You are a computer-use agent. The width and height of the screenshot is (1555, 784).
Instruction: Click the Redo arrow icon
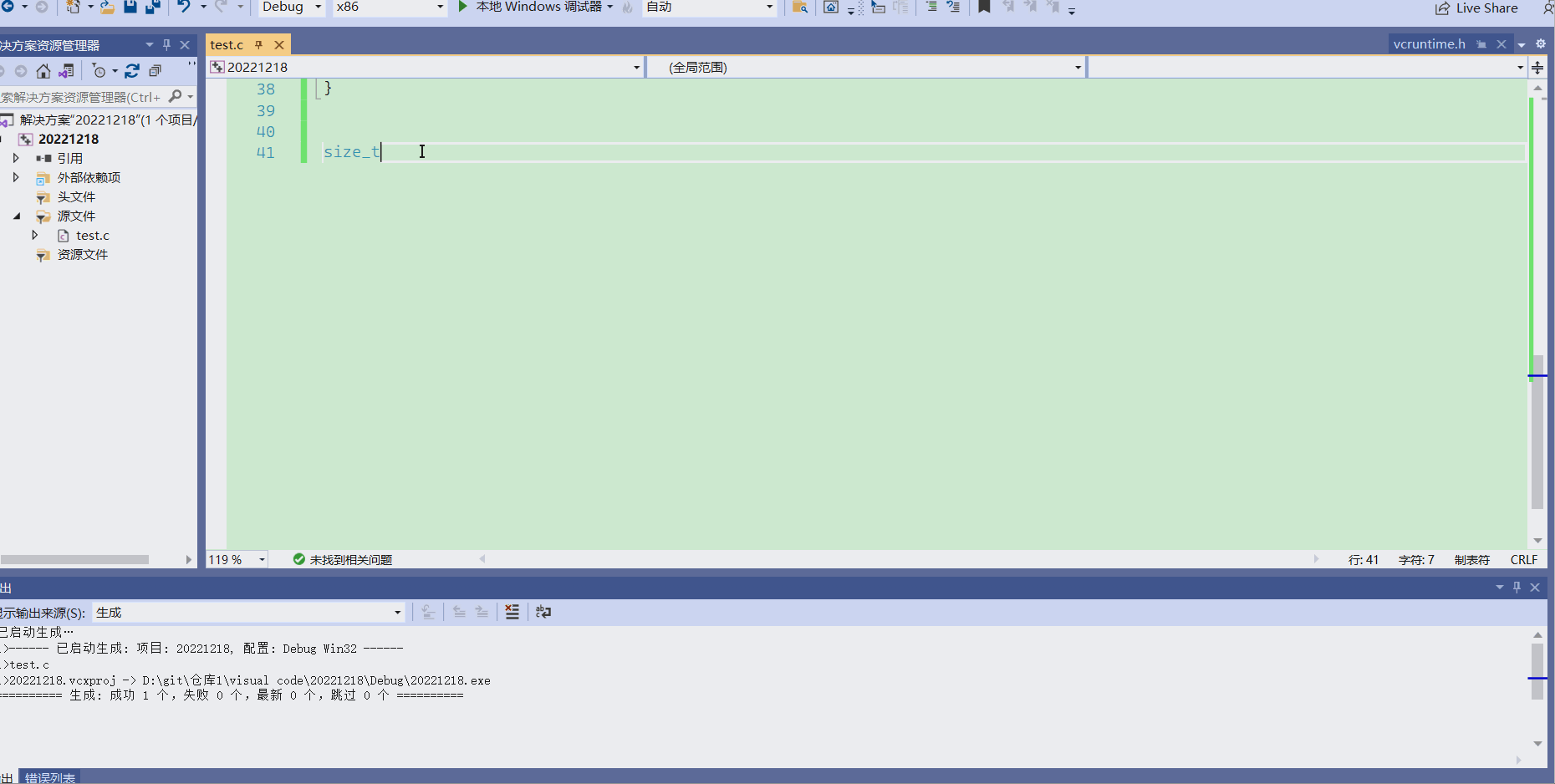221,7
